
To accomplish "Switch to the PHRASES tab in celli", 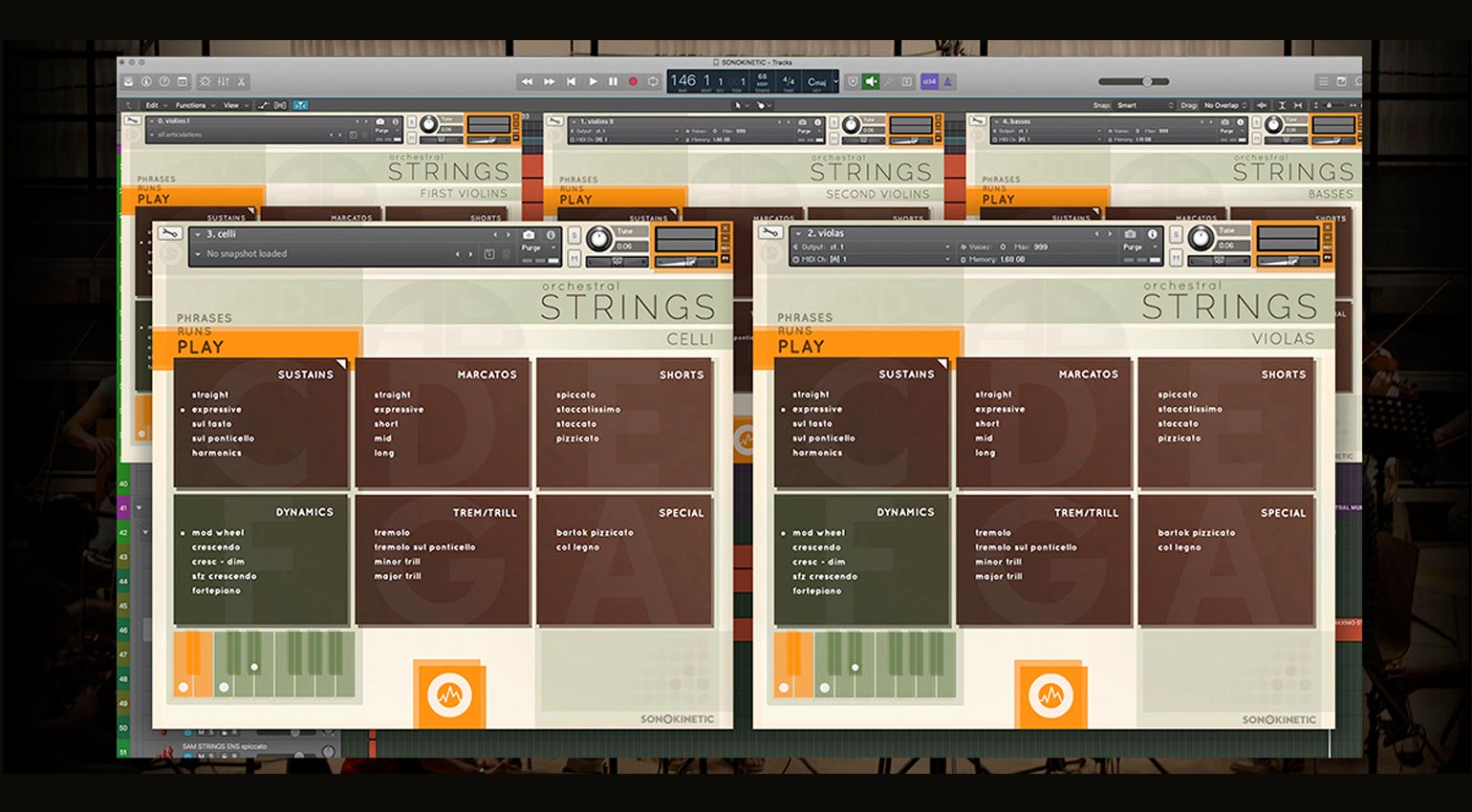I will pos(204,318).
